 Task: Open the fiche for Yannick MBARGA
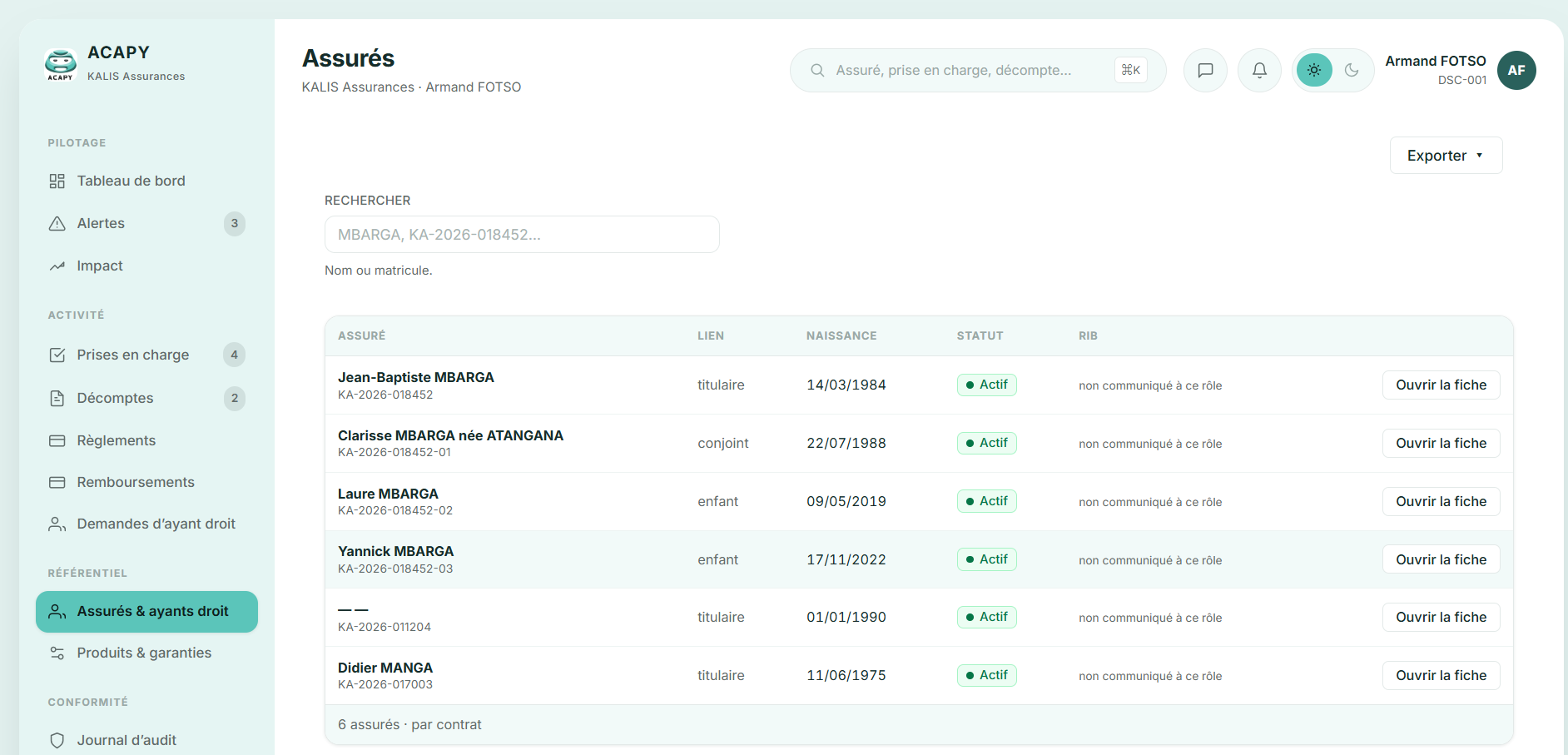coord(1441,559)
